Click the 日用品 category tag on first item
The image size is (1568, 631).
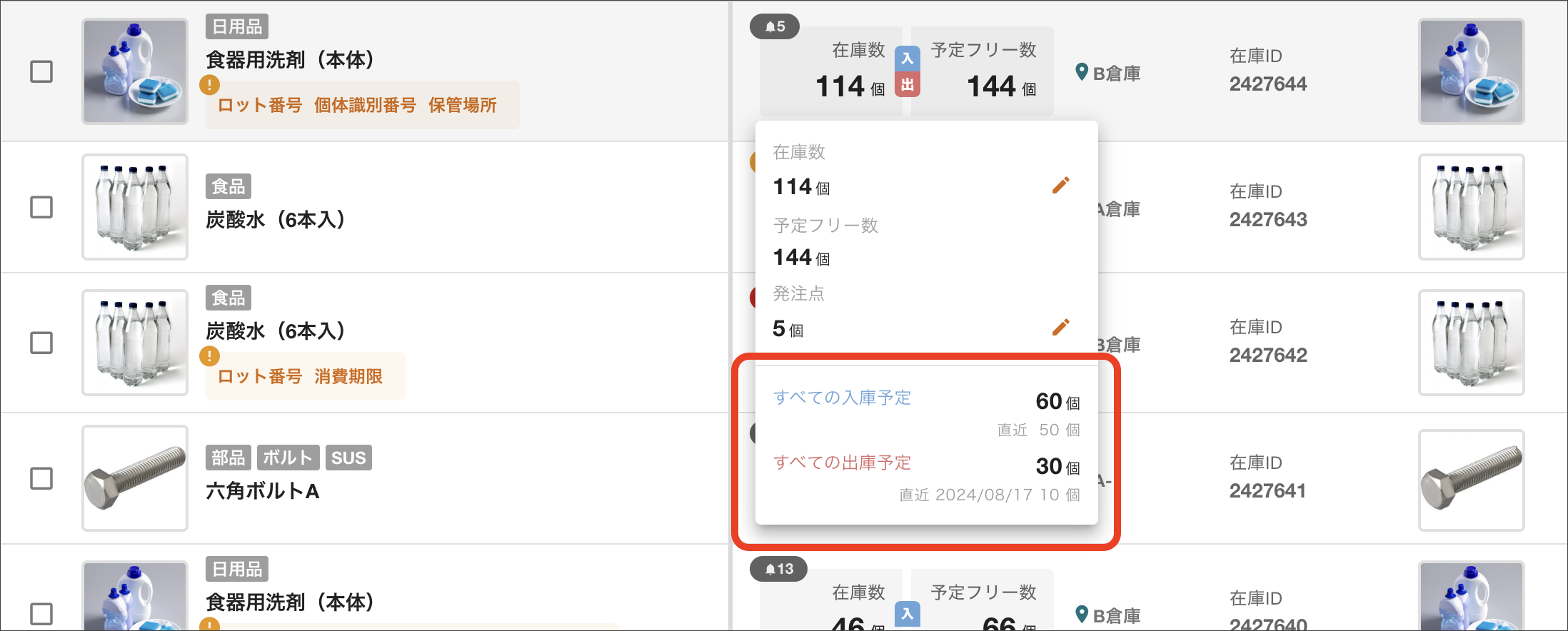click(x=237, y=26)
